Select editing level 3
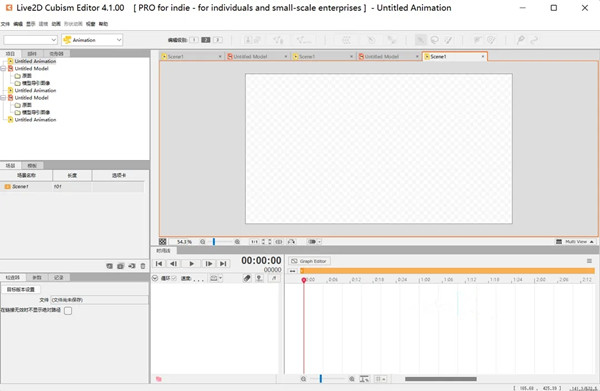The width and height of the screenshot is (600, 391). tap(218, 40)
